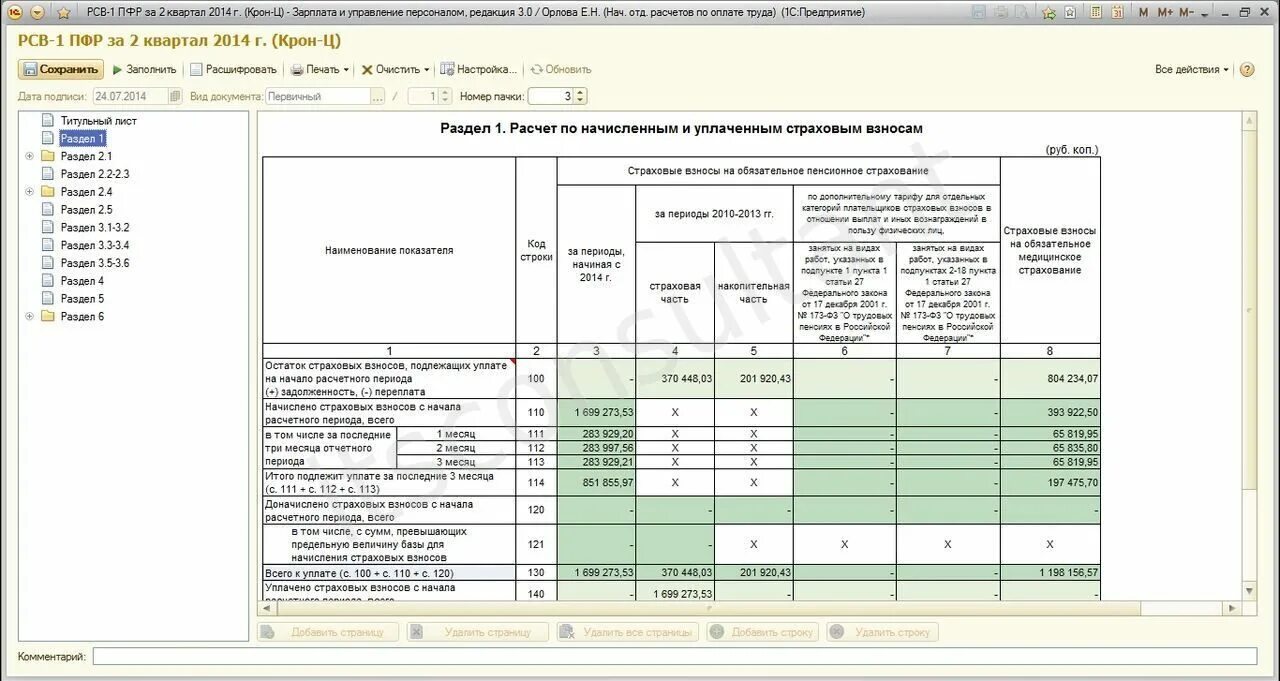Click cell 1 198 156,57 in row 130
1280x681 pixels.
[x=1050, y=572]
